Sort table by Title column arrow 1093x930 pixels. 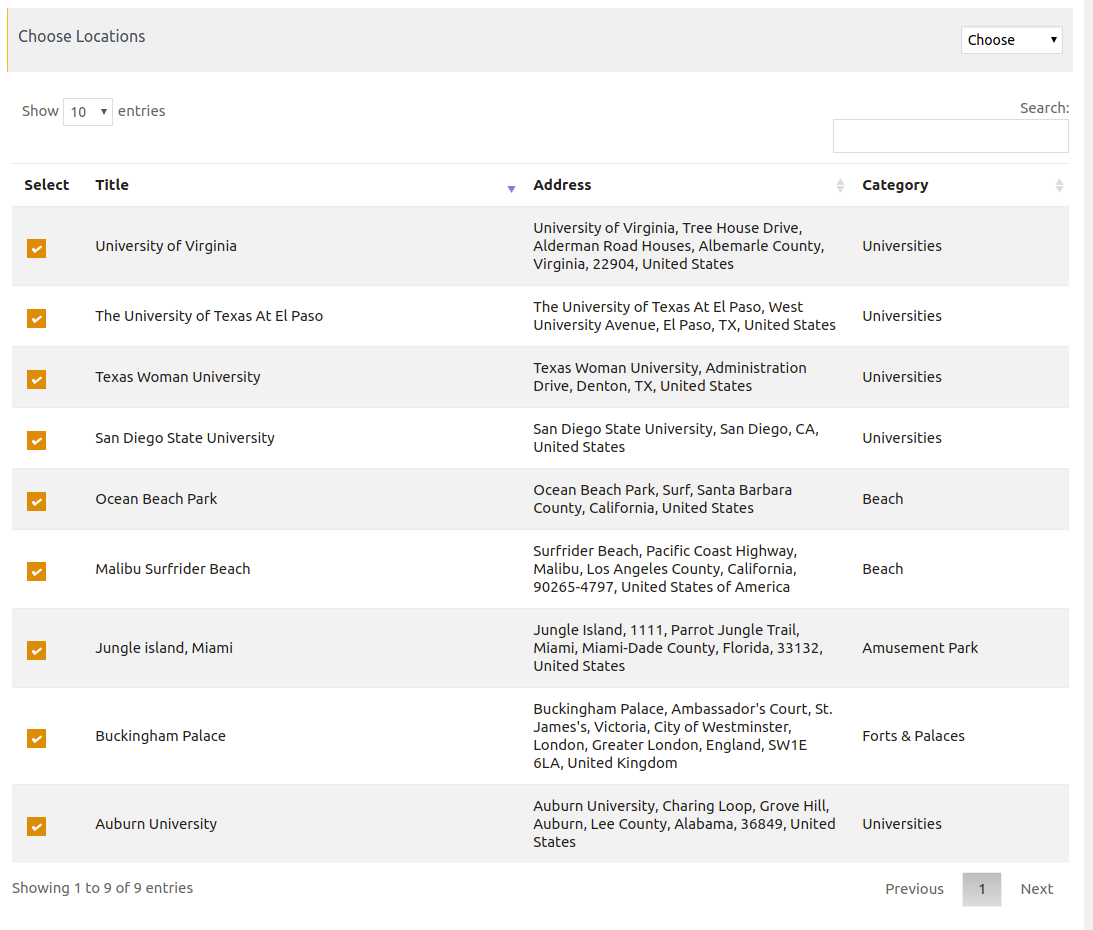click(x=511, y=188)
